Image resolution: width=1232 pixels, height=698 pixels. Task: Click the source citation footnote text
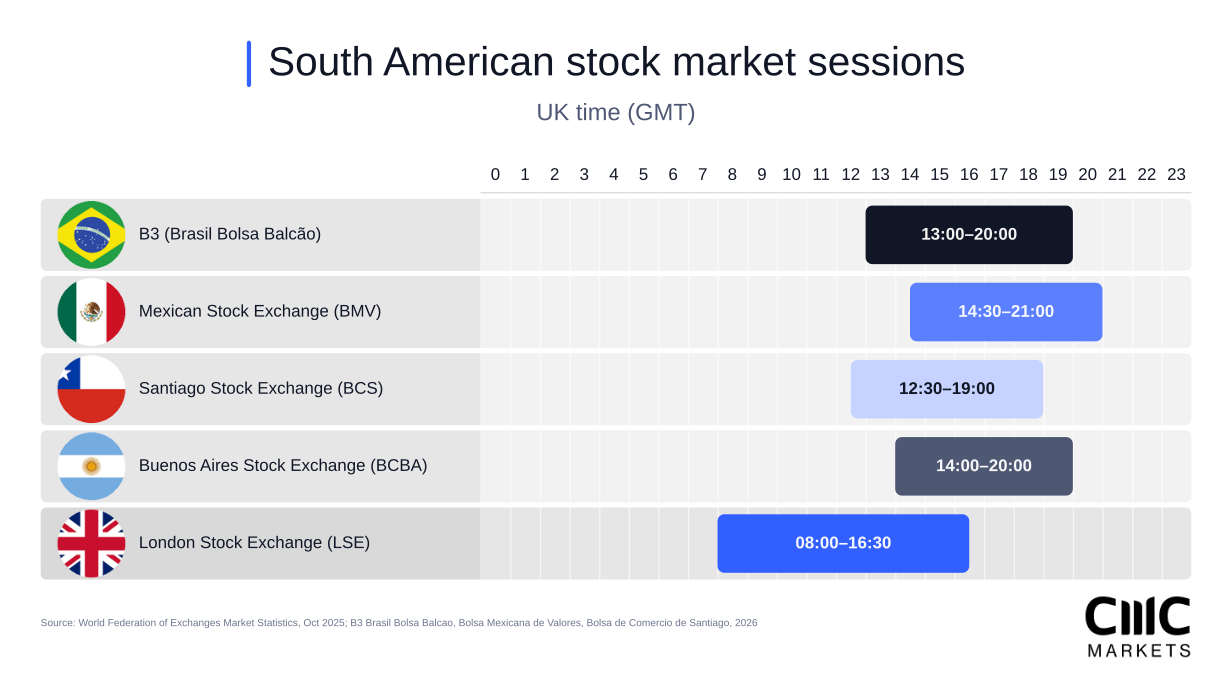tap(399, 623)
